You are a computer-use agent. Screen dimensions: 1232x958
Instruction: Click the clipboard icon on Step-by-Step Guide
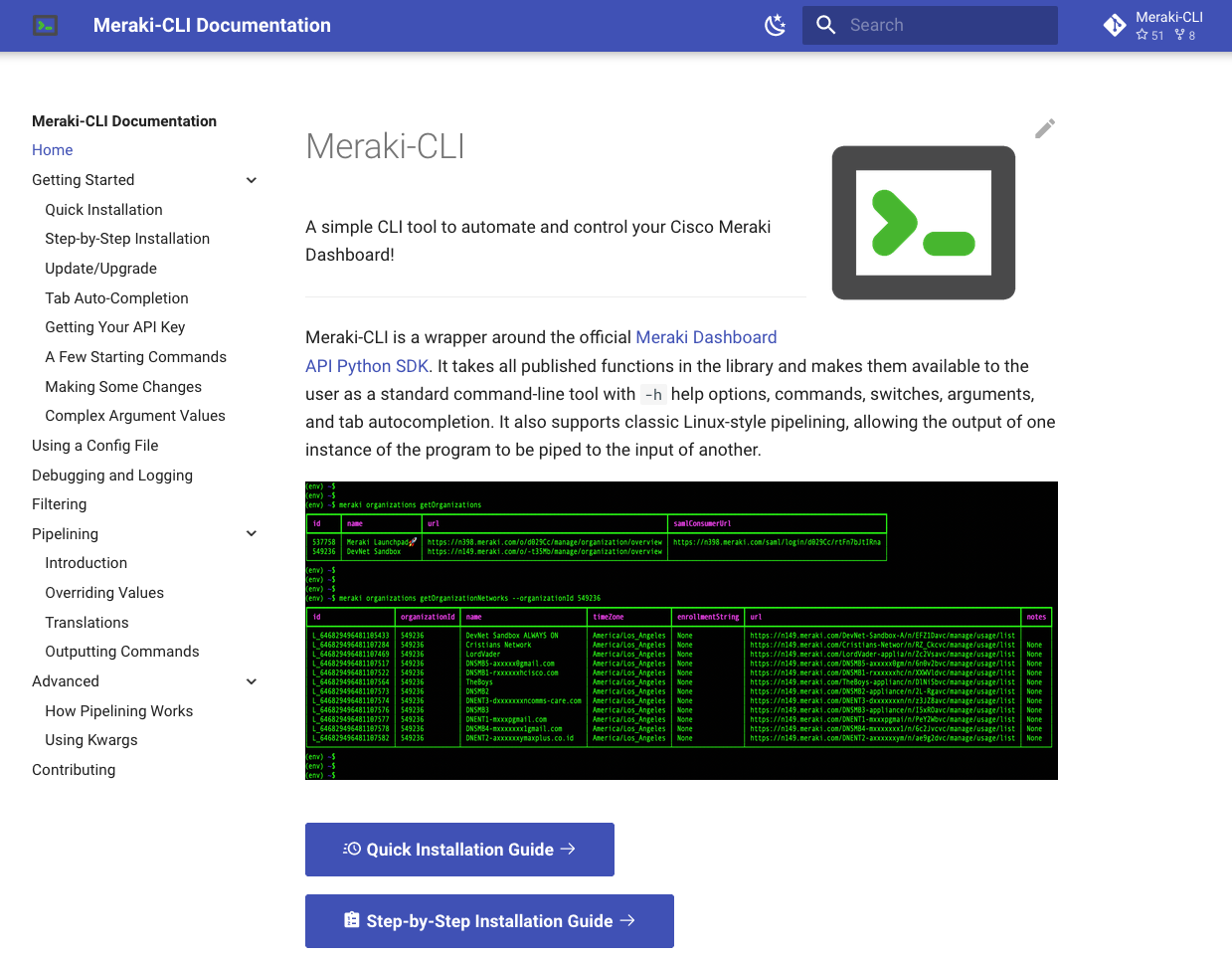tap(352, 920)
